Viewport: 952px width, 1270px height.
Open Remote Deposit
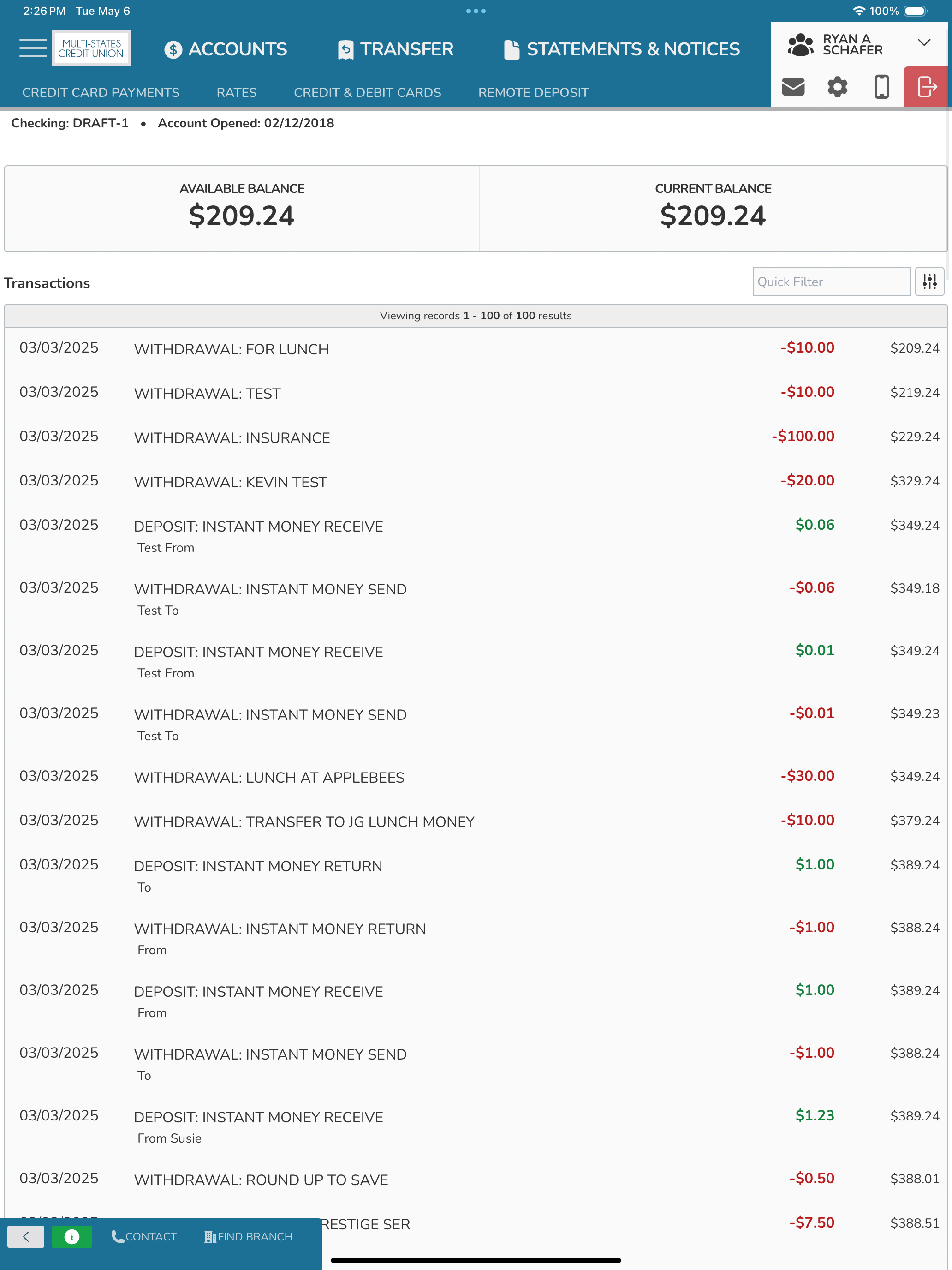click(533, 92)
